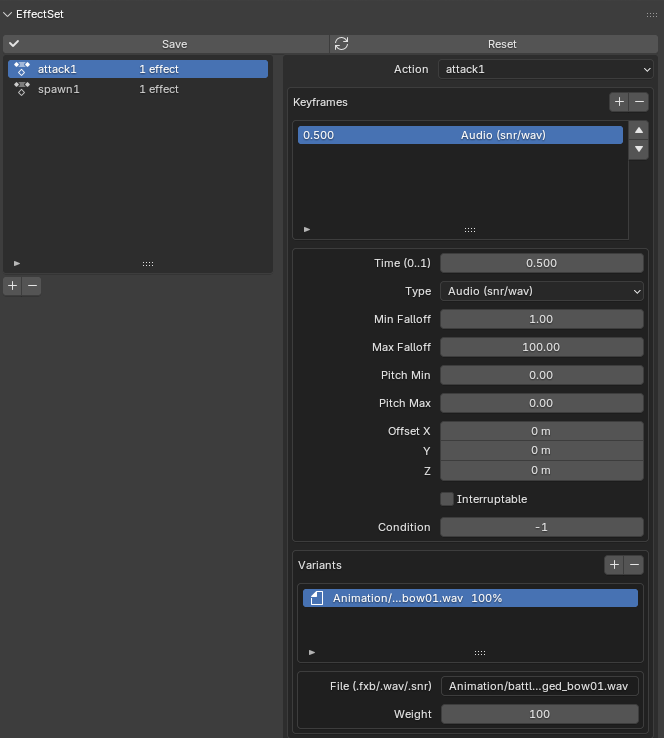The image size is (664, 738).
Task: Click the Time (0..1) field
Action: [542, 263]
